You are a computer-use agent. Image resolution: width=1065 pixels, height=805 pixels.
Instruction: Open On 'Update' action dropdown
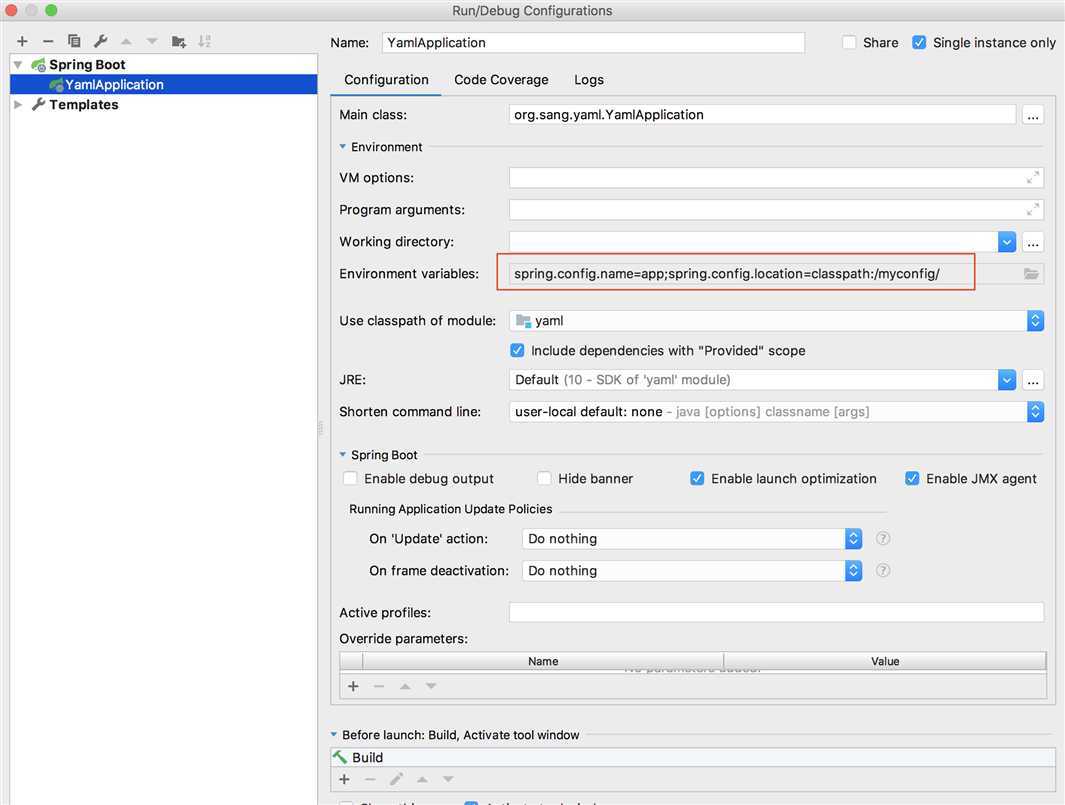pos(854,539)
